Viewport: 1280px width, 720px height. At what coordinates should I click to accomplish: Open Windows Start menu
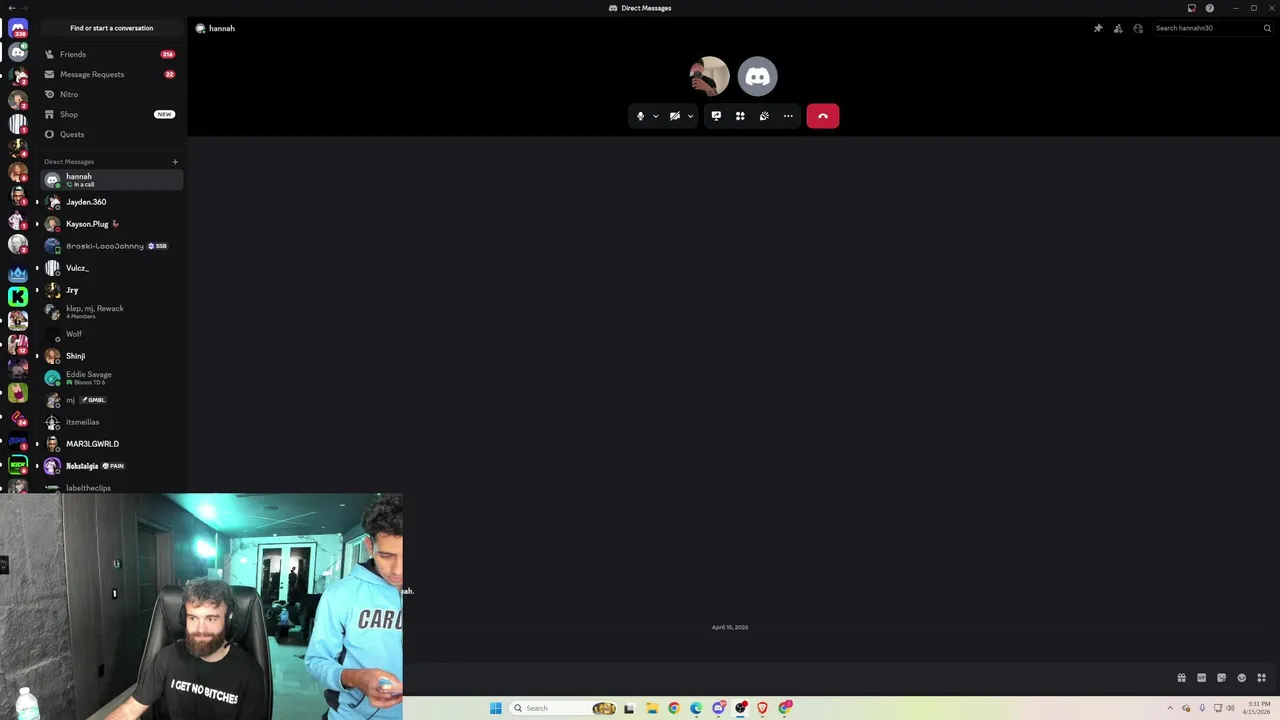[x=495, y=708]
